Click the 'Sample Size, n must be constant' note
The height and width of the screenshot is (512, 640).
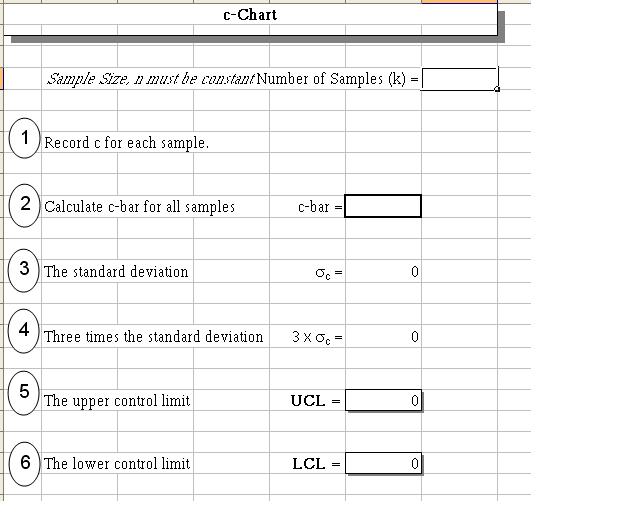pyautogui.click(x=150, y=79)
